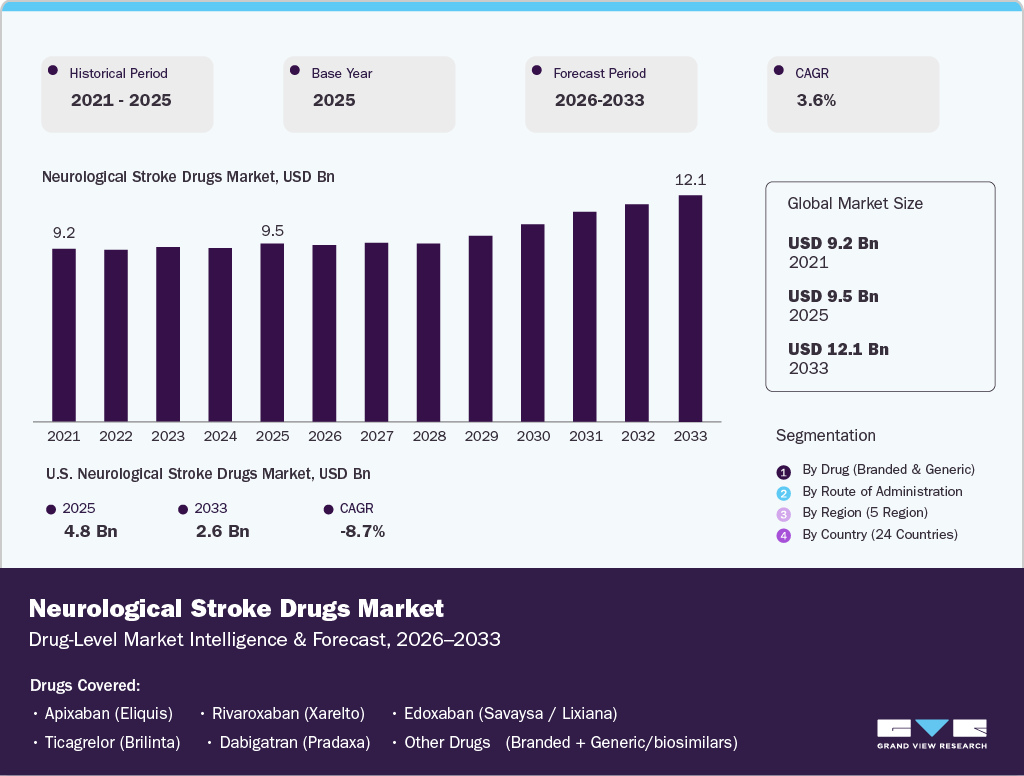Click 'By Region (5 Region)' text
The image size is (1024, 776).
(865, 513)
